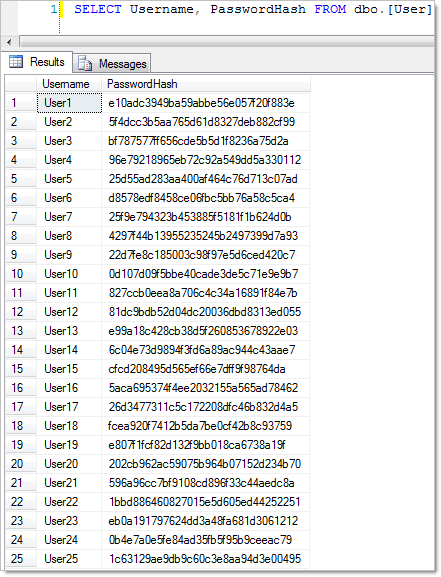Screen dimensions: 441x577
Task: Select hash 596a96cc7bf9108cd896f33c44aedc8a
Action: coord(205,483)
